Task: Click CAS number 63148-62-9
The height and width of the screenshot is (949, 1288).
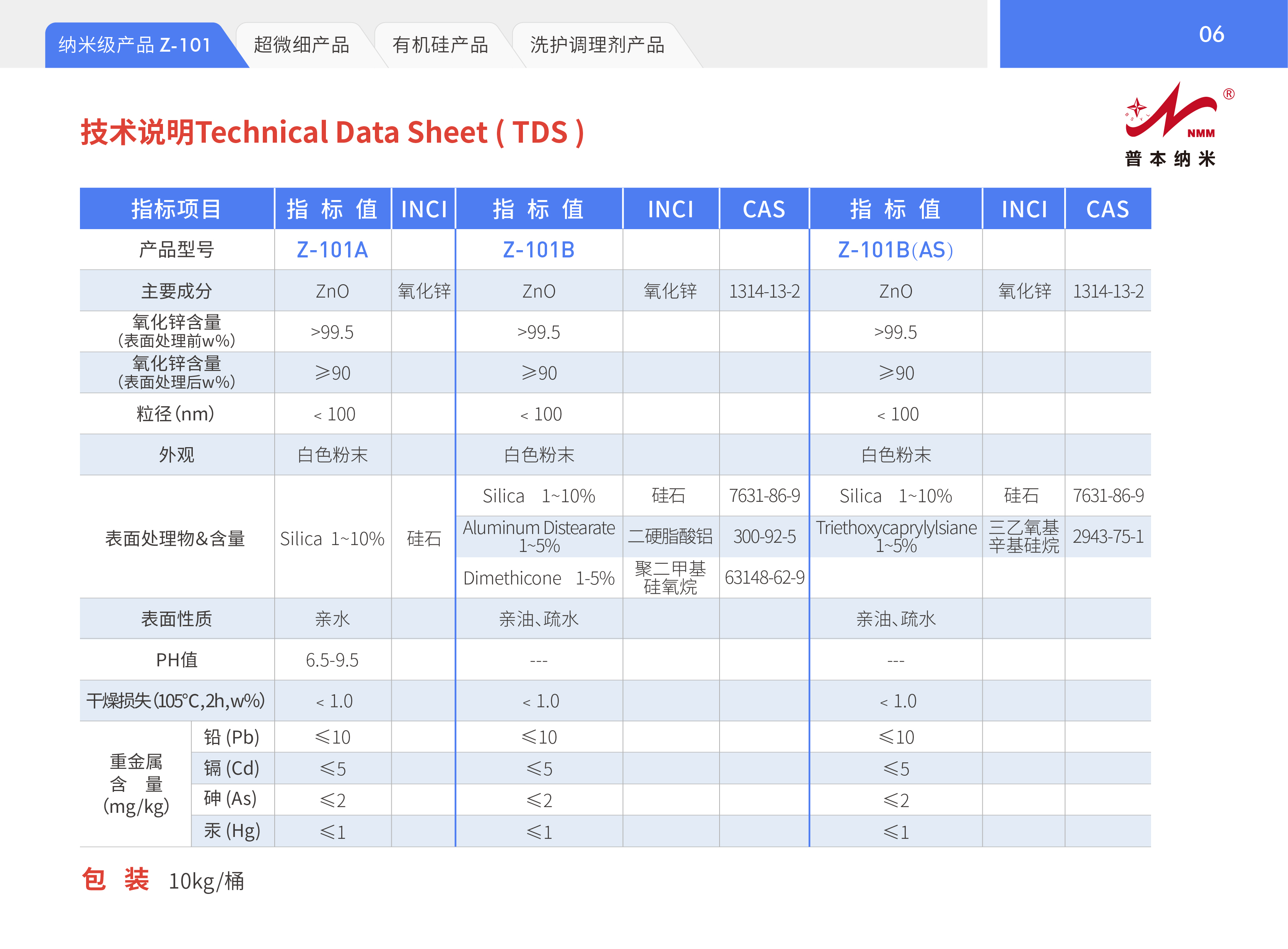Action: 764,577
